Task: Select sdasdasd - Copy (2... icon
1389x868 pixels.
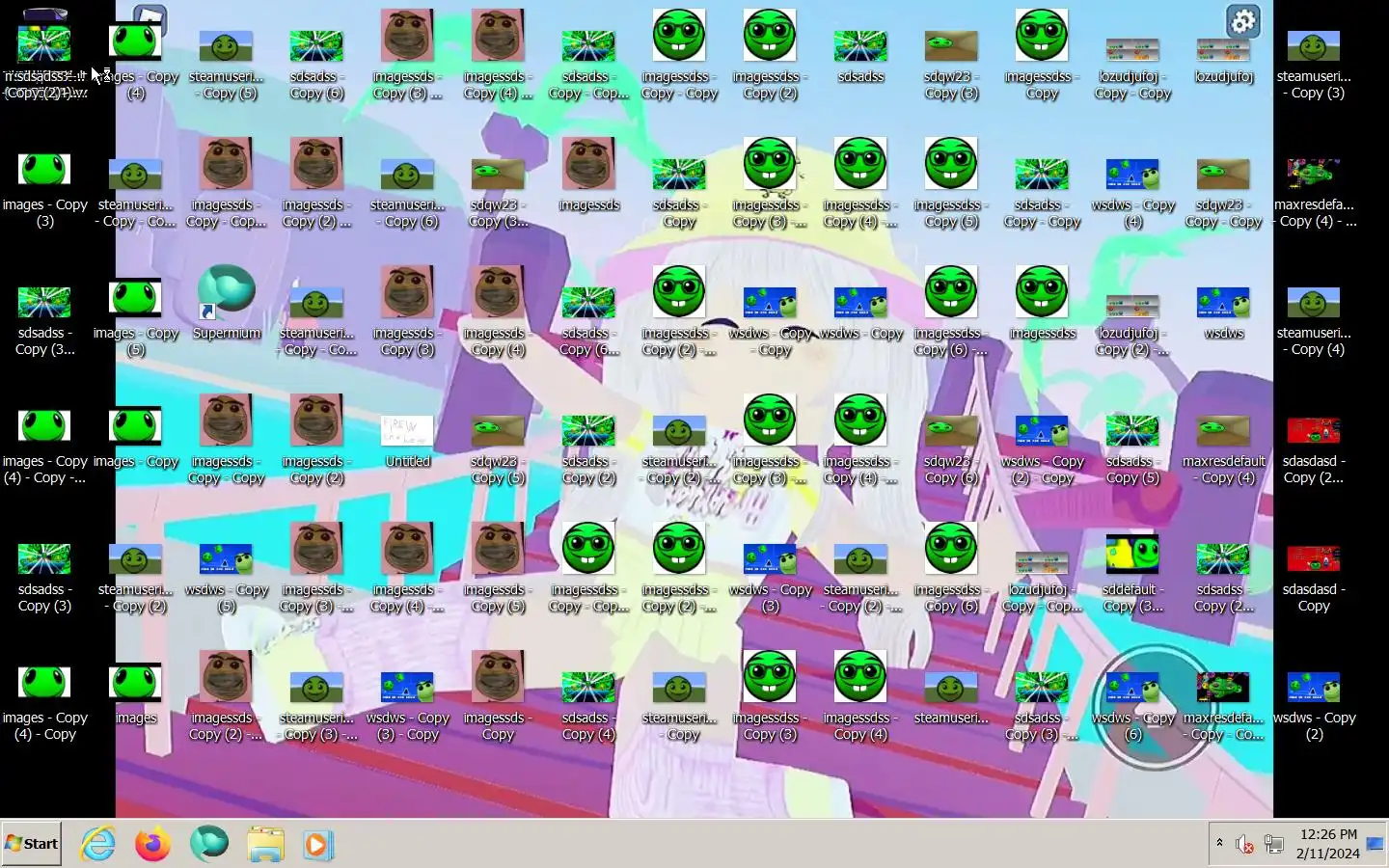Action: pyautogui.click(x=1315, y=449)
